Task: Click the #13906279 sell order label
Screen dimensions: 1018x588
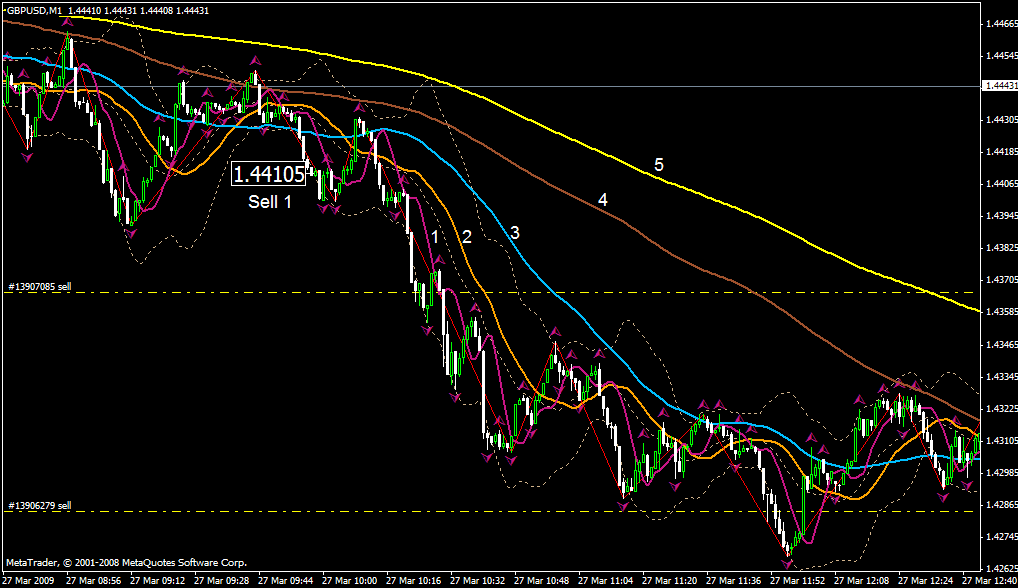Action: (39, 505)
